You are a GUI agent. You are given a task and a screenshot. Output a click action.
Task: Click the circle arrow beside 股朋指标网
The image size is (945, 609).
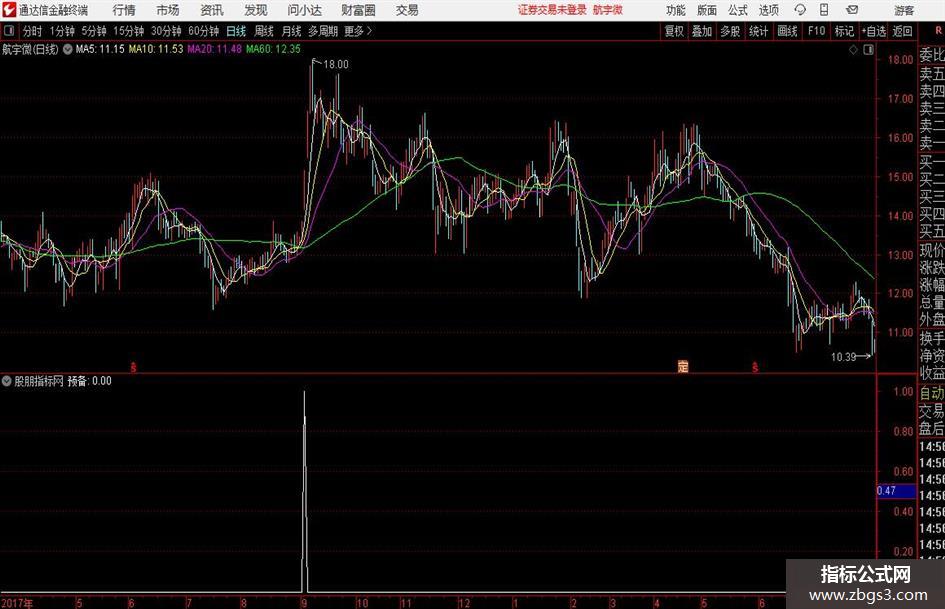pyautogui.click(x=7, y=381)
